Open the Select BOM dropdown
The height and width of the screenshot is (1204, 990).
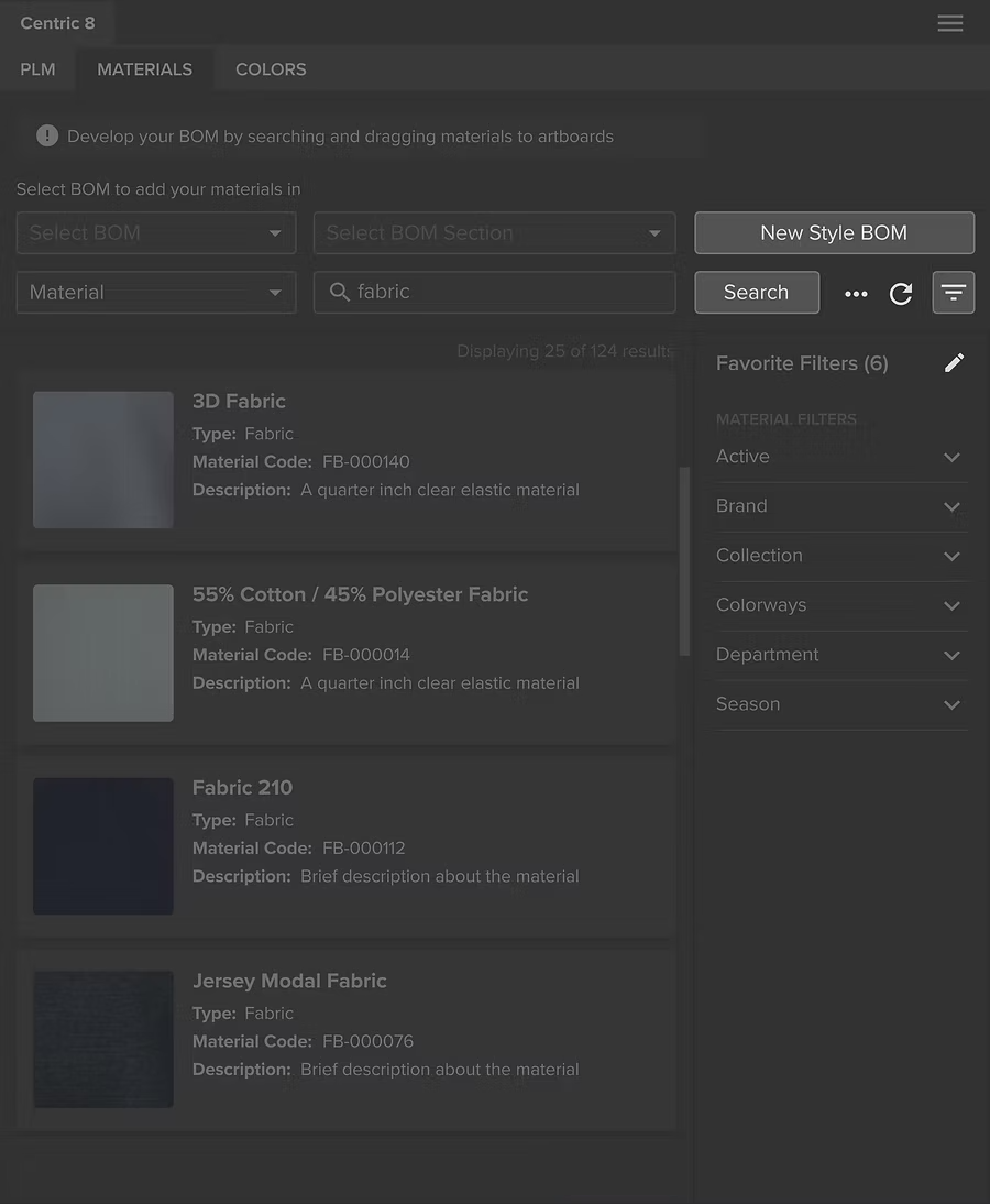156,233
